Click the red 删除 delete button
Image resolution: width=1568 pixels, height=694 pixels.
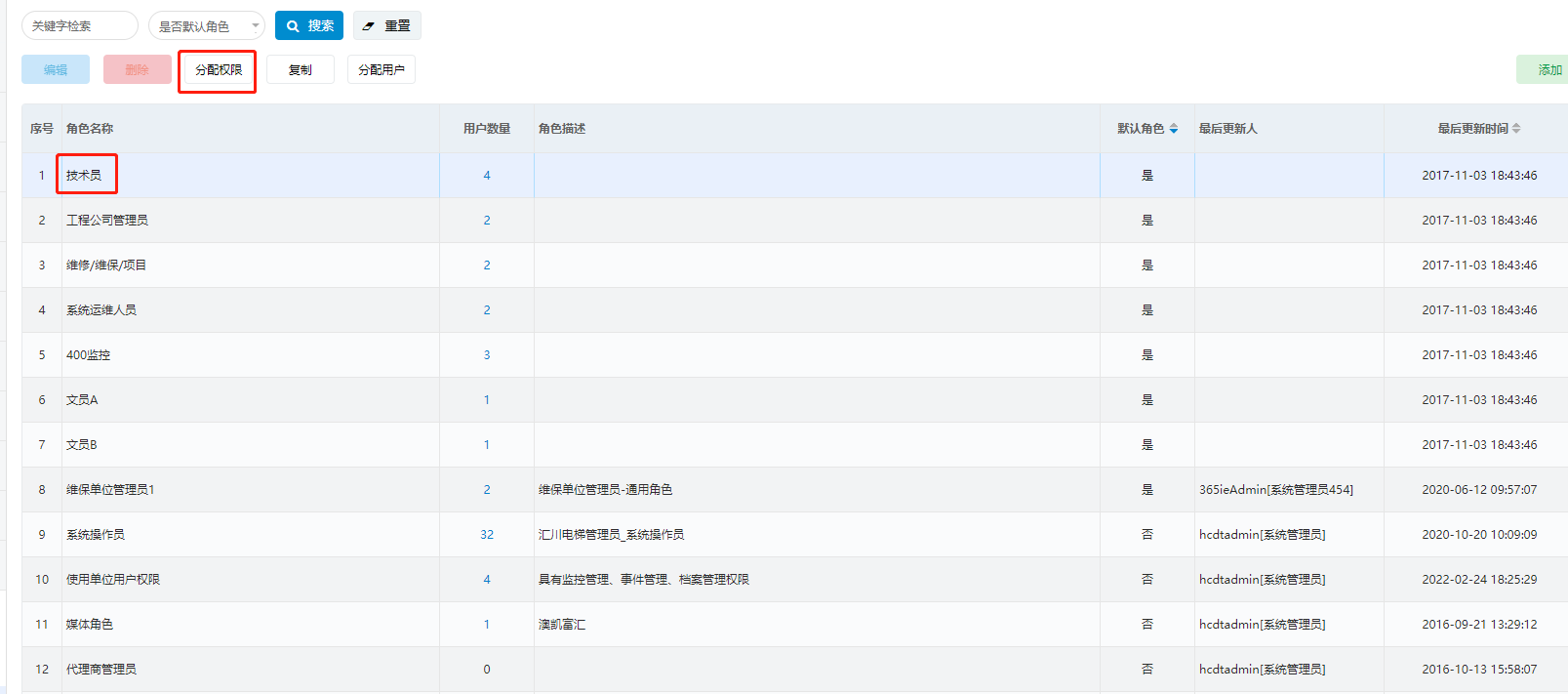tap(138, 69)
